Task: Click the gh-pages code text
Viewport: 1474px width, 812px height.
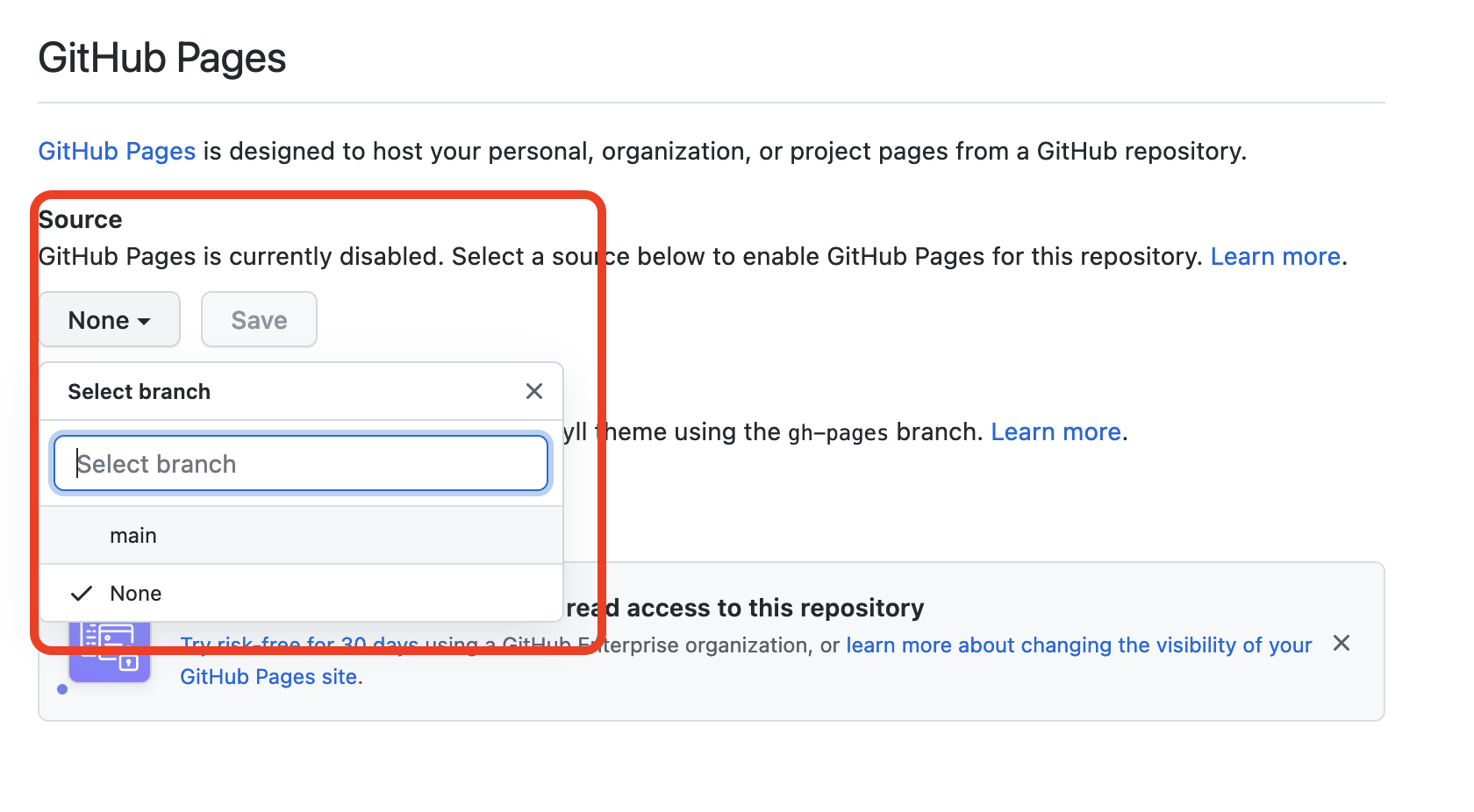Action: click(838, 433)
